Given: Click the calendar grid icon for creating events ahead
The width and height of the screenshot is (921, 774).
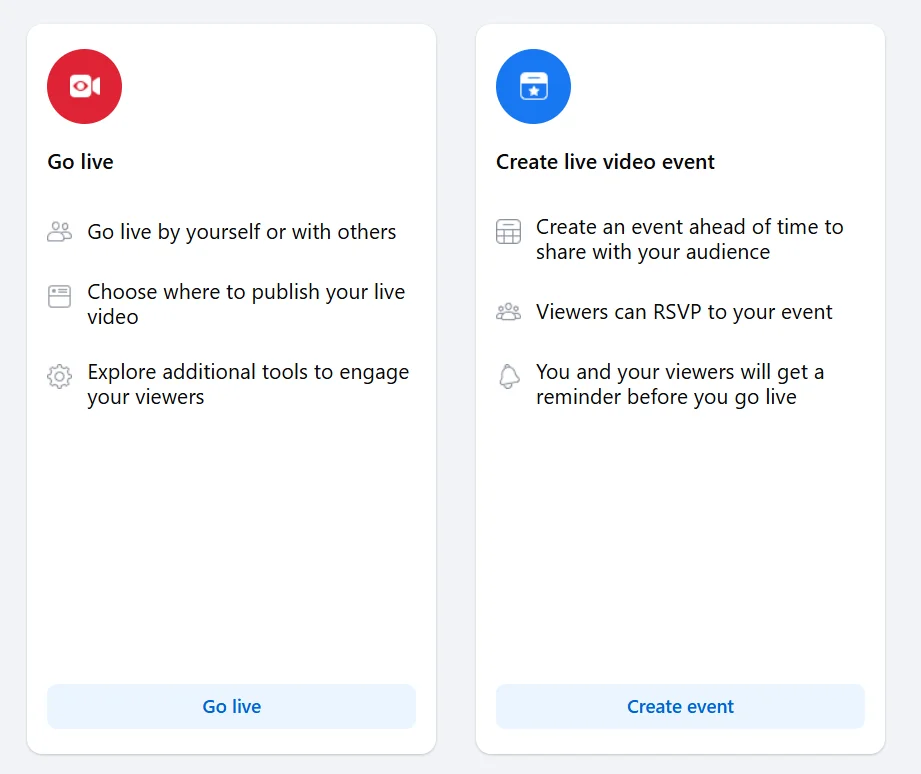Looking at the screenshot, I should [508, 231].
